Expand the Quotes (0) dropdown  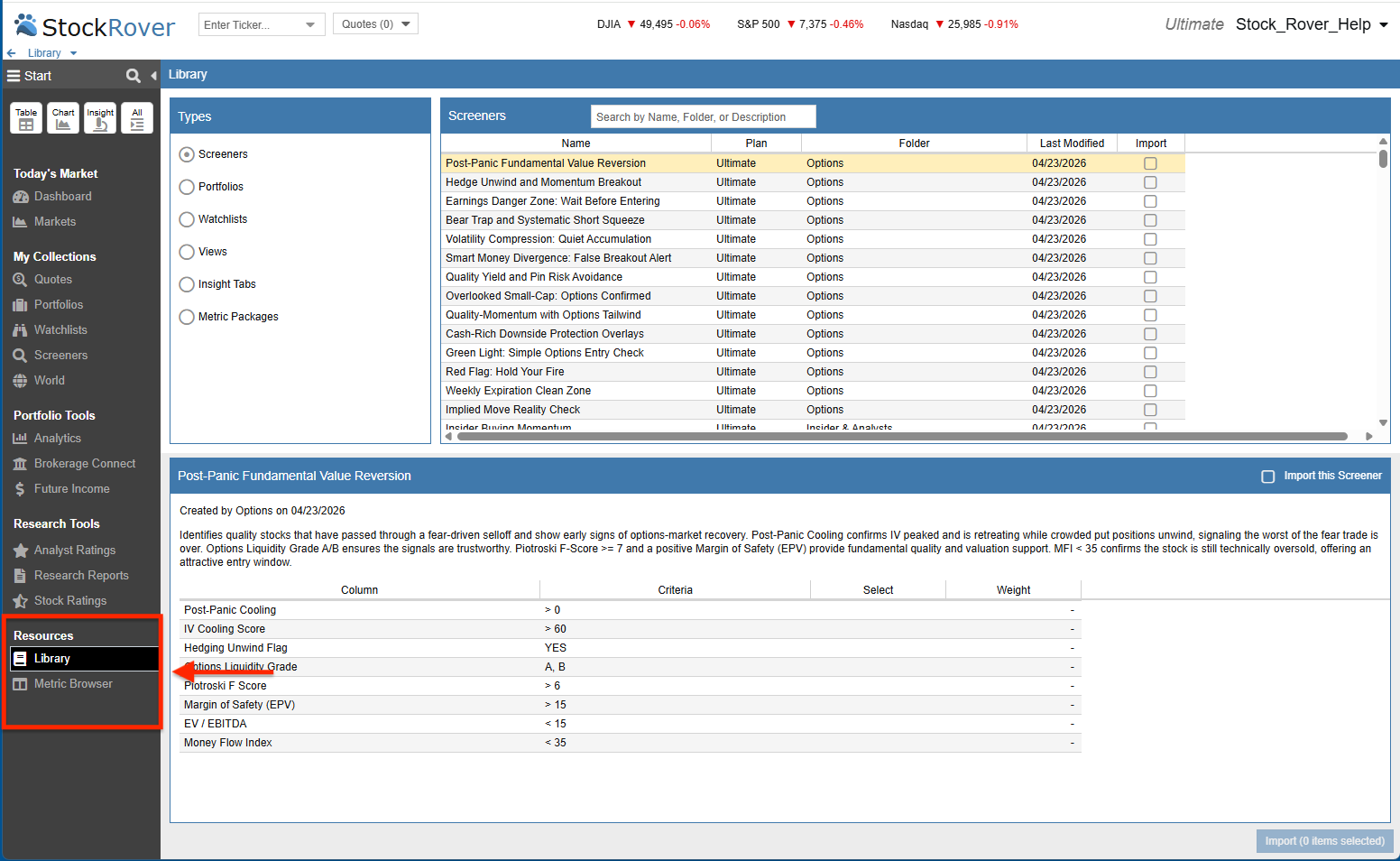coord(375,24)
